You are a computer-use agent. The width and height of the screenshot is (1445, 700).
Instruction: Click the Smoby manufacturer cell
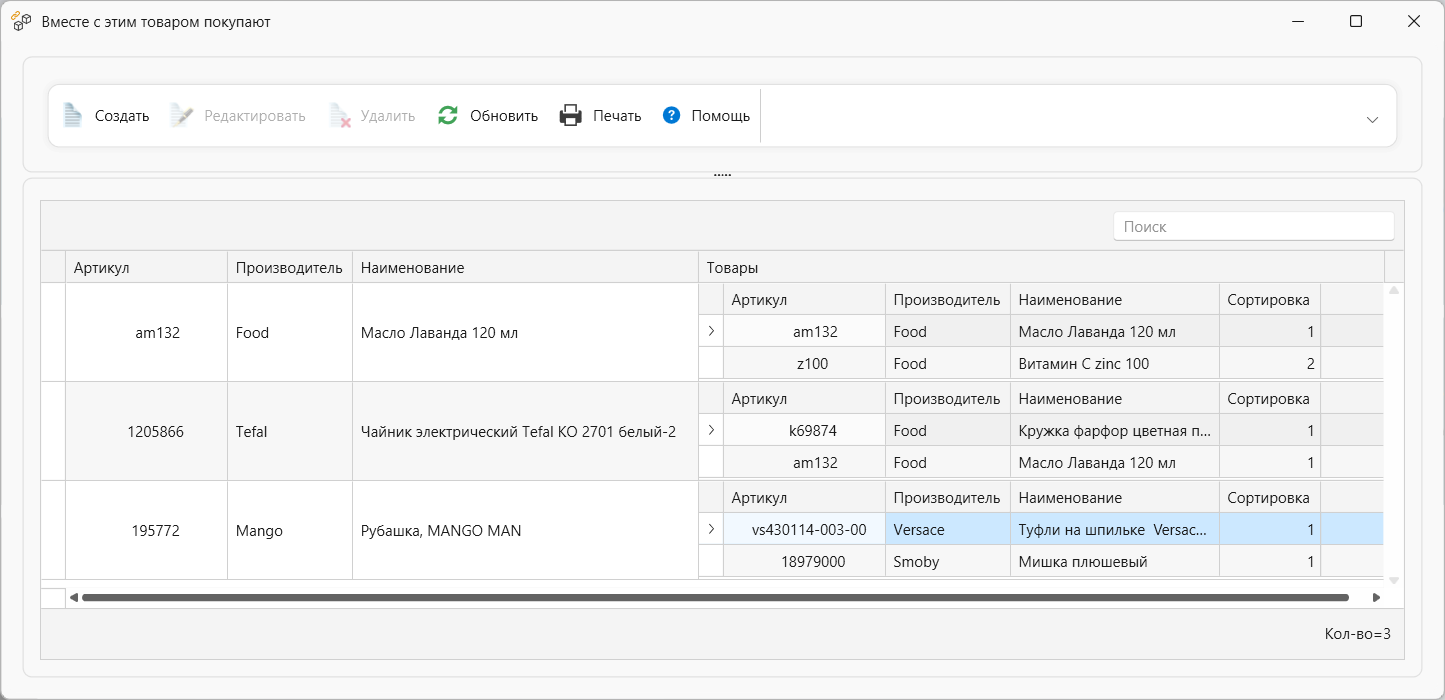point(947,562)
